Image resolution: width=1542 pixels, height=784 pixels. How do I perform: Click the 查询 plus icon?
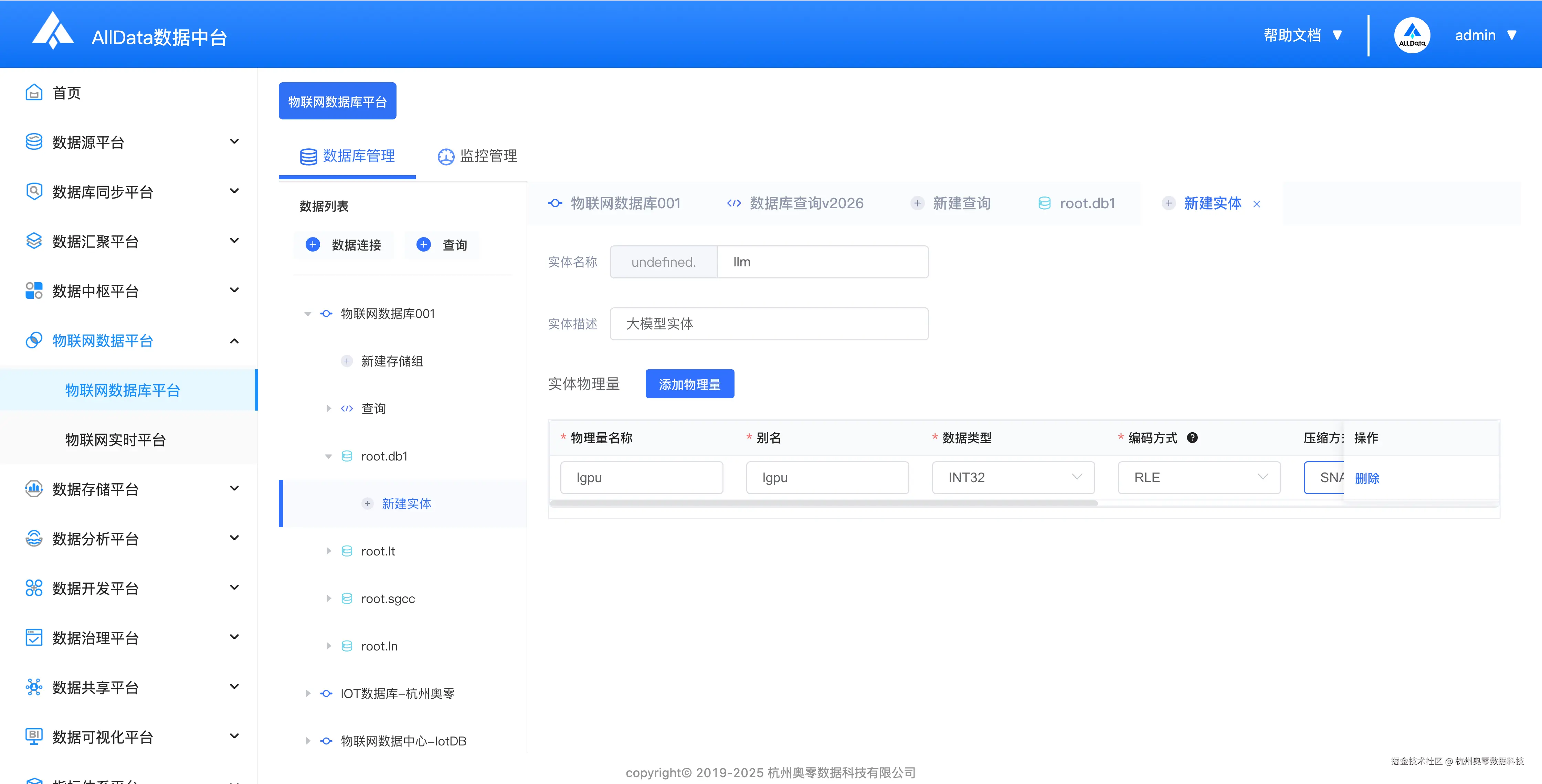pos(423,244)
